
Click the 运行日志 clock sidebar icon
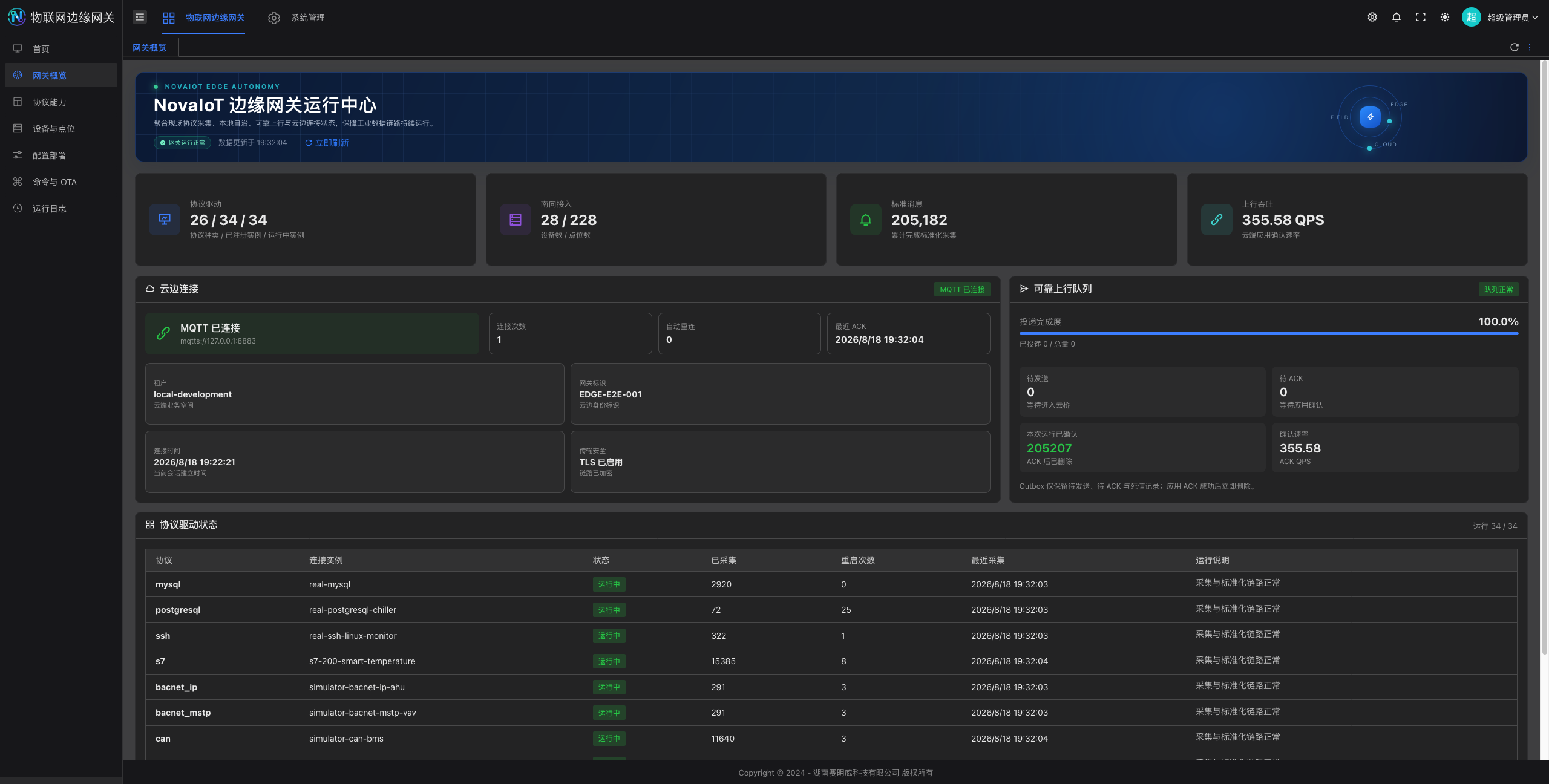(18, 208)
